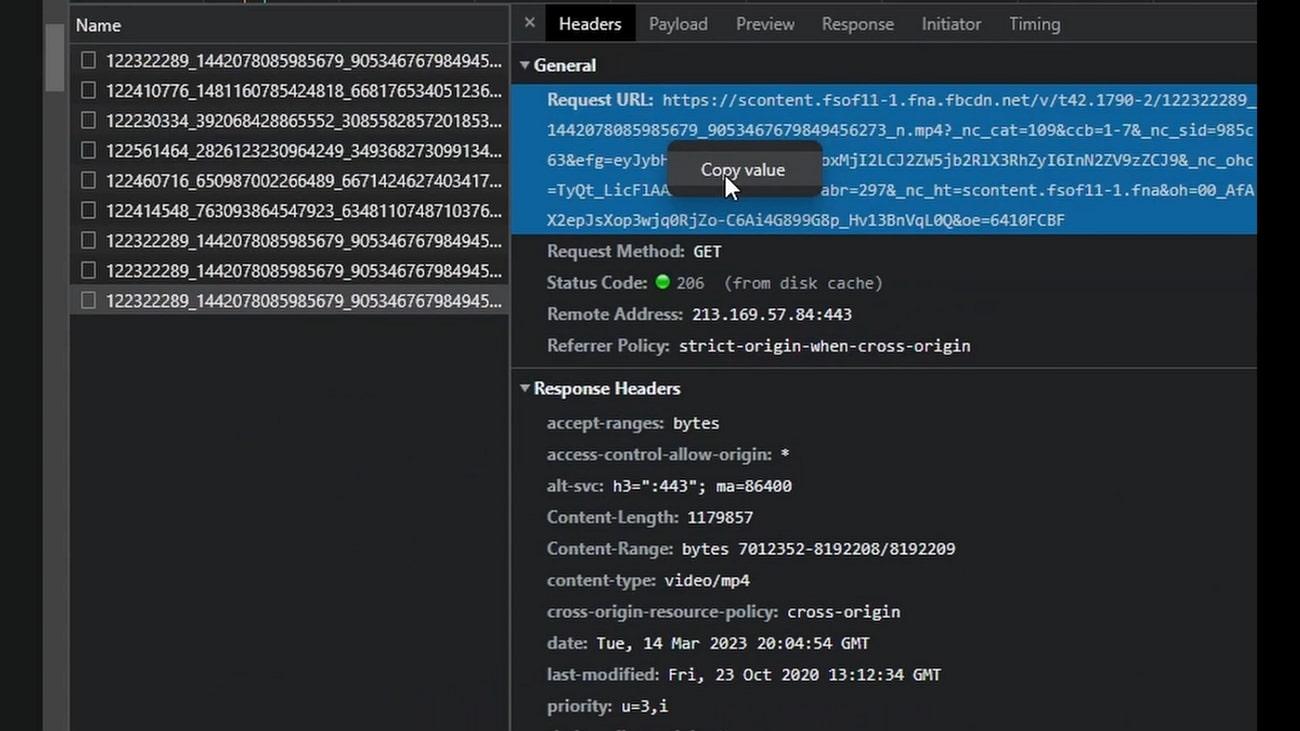
Task: Click the Name column header
Action: tap(98, 26)
